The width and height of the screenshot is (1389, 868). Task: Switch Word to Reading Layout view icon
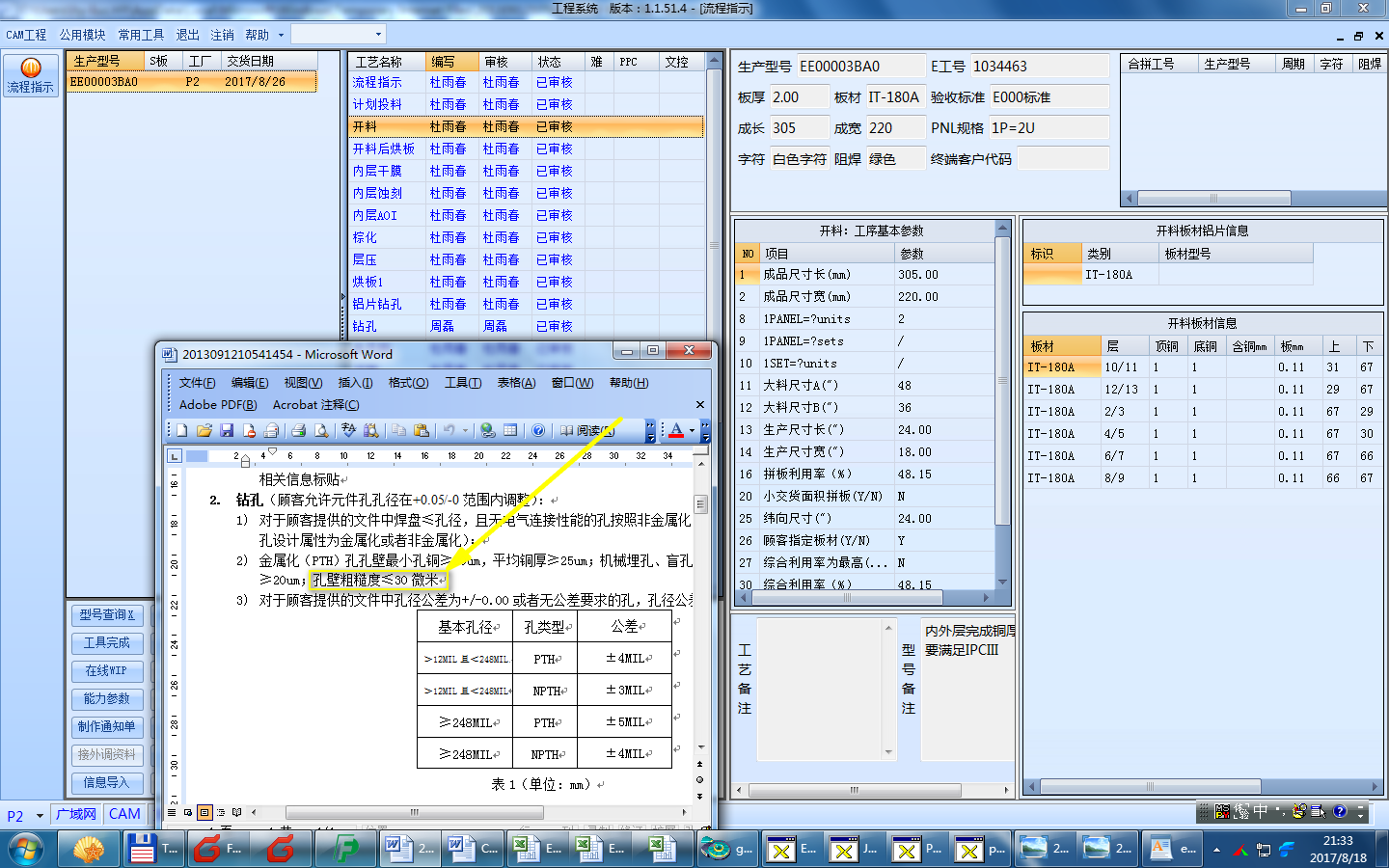click(237, 812)
